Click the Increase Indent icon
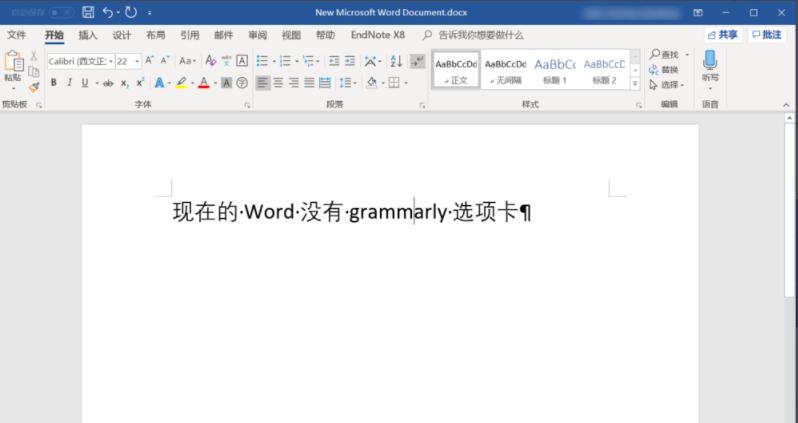The image size is (798, 423). [x=350, y=61]
